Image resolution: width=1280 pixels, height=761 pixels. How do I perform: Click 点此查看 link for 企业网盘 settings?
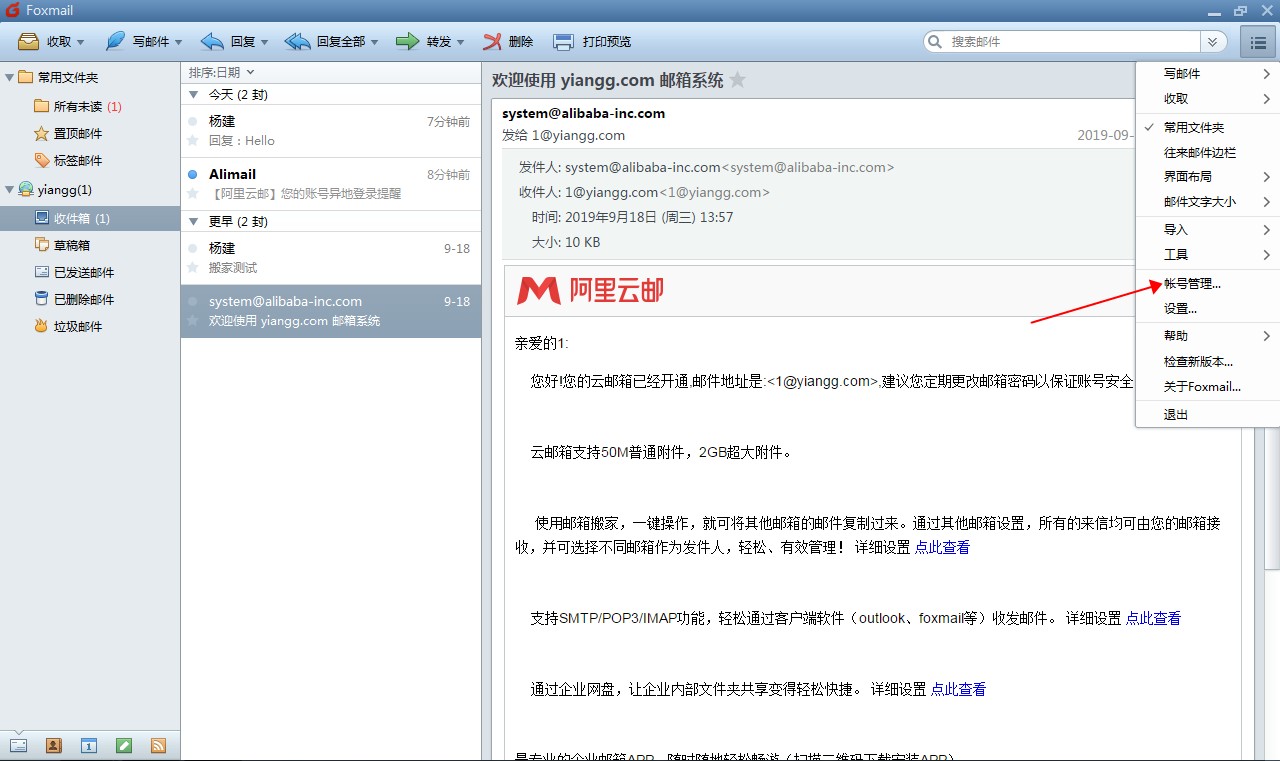tap(958, 689)
